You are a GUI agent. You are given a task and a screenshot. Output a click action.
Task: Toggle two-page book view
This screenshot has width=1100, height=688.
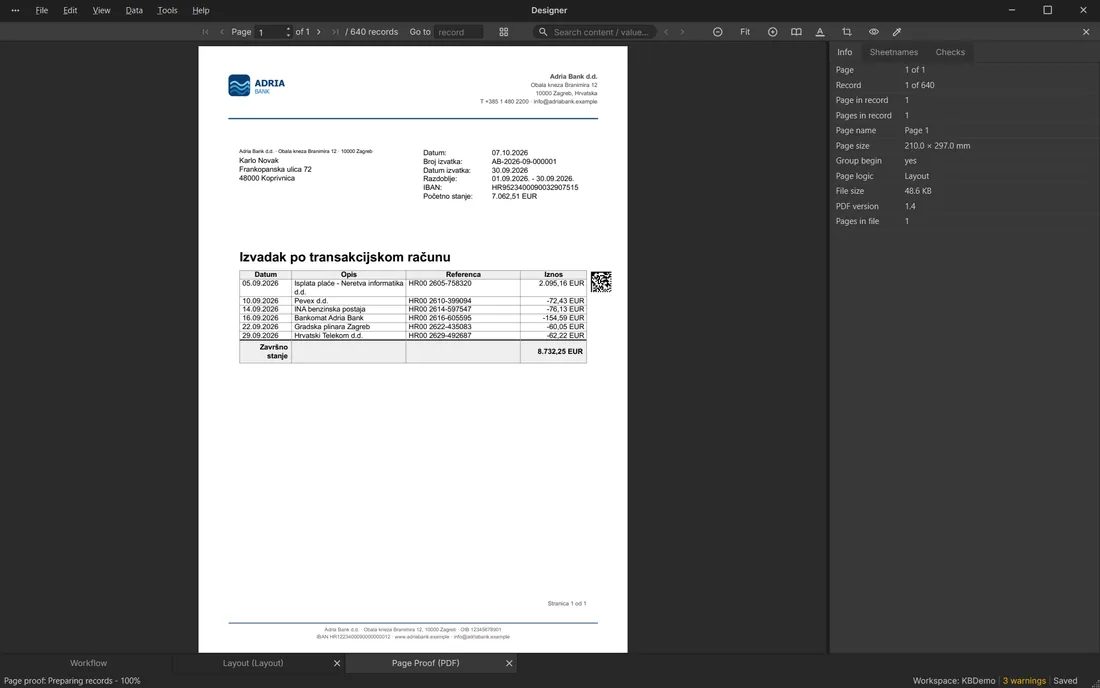click(x=796, y=32)
